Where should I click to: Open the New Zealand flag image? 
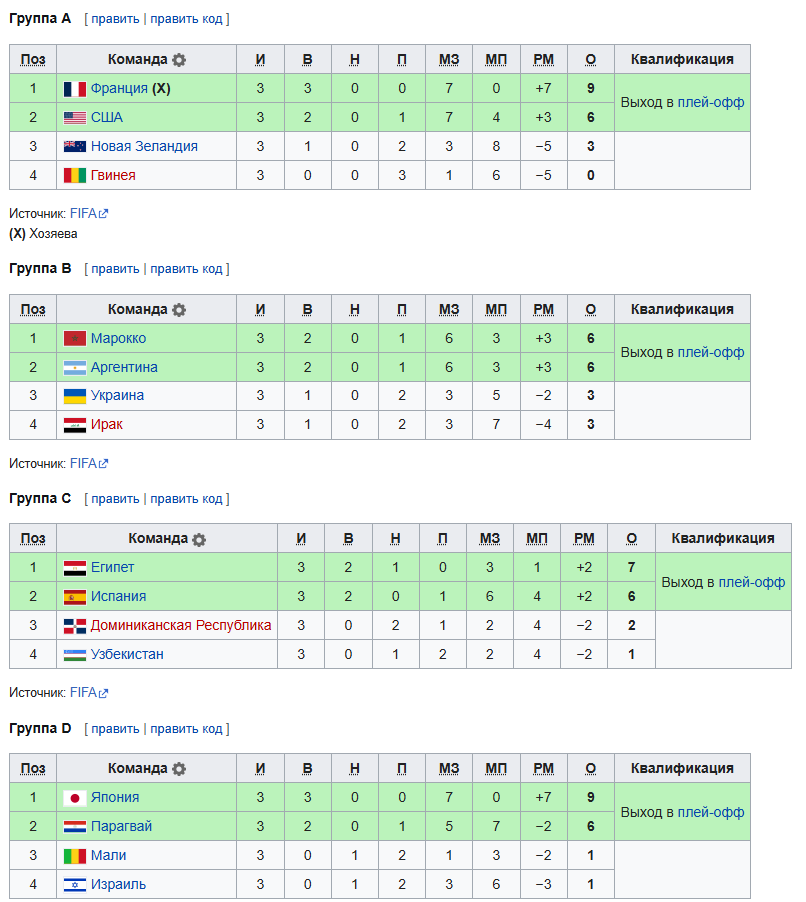point(75,147)
